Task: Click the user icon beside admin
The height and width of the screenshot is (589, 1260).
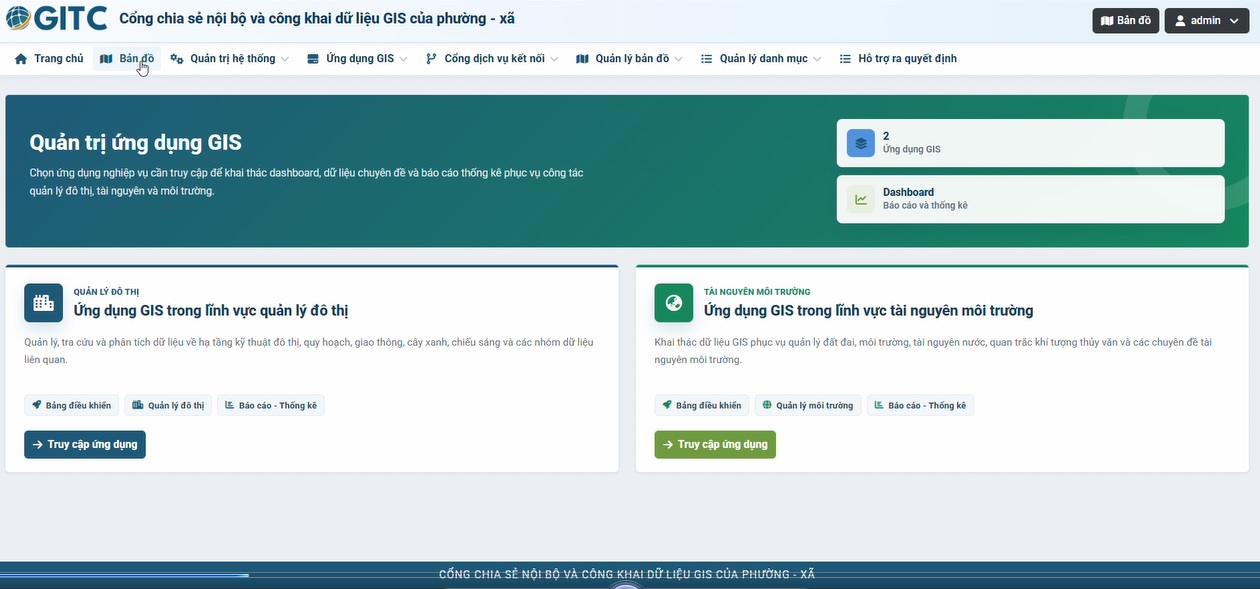Action: pos(1180,20)
